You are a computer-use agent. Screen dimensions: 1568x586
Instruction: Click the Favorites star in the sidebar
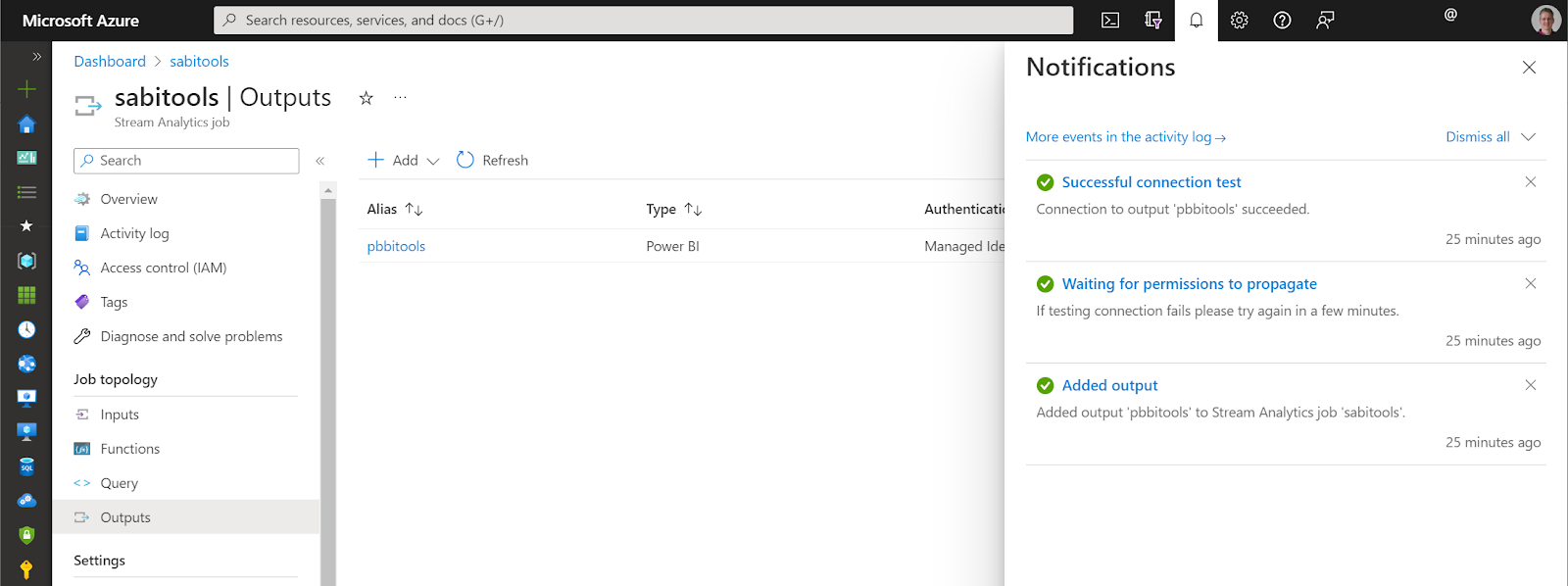click(x=26, y=225)
